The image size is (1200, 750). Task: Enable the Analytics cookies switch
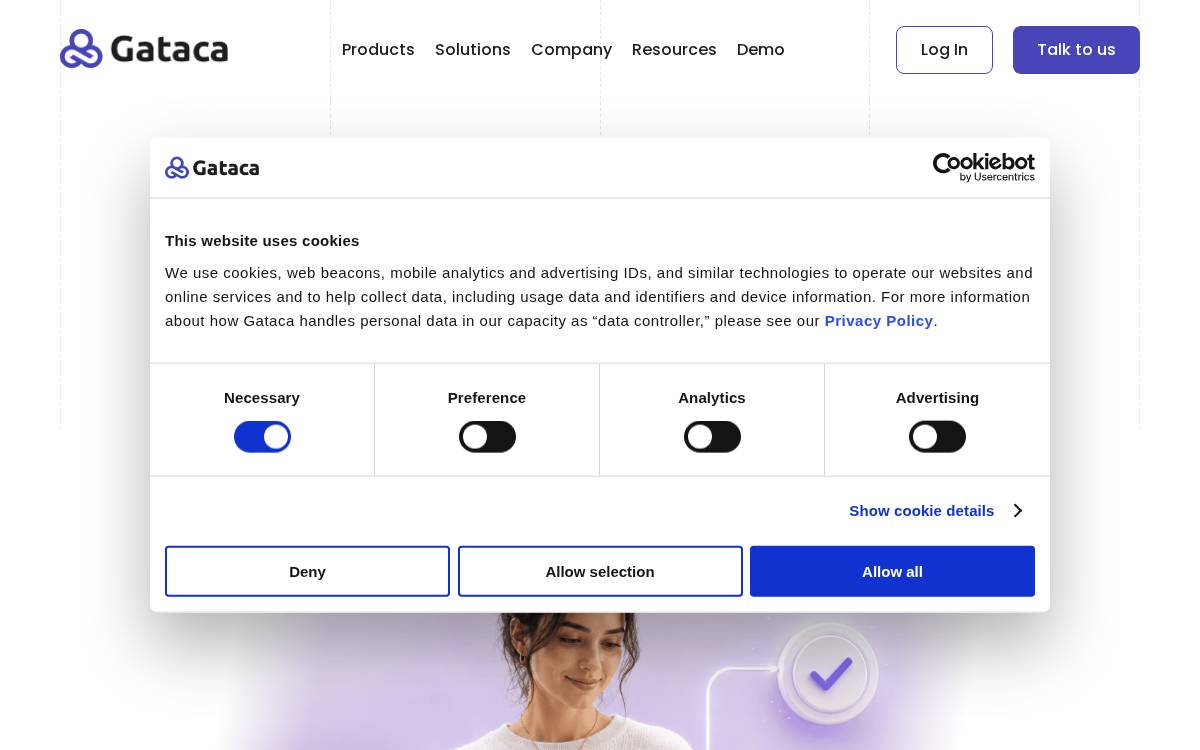(712, 437)
